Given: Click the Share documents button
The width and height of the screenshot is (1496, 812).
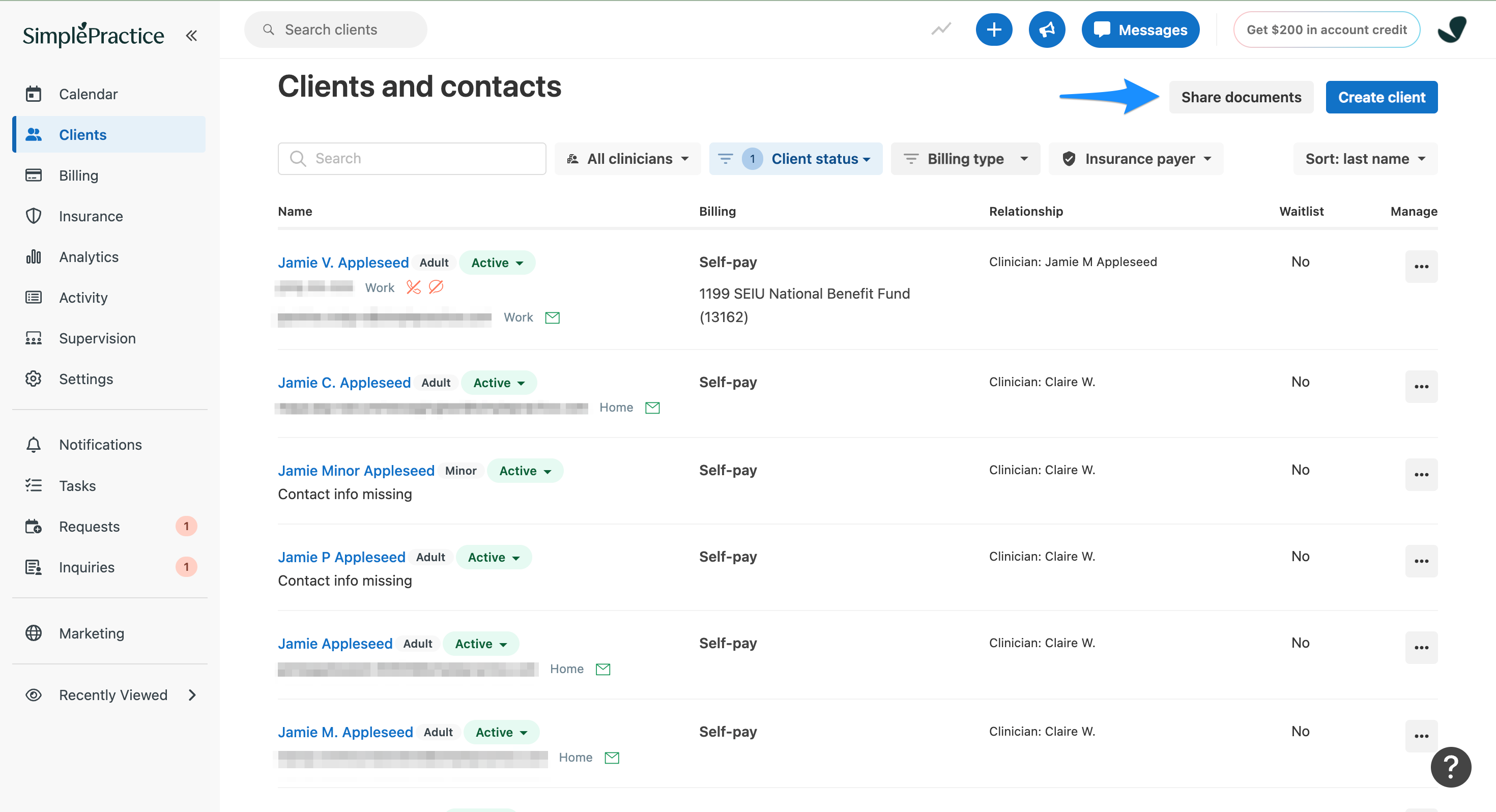Looking at the screenshot, I should (x=1241, y=97).
